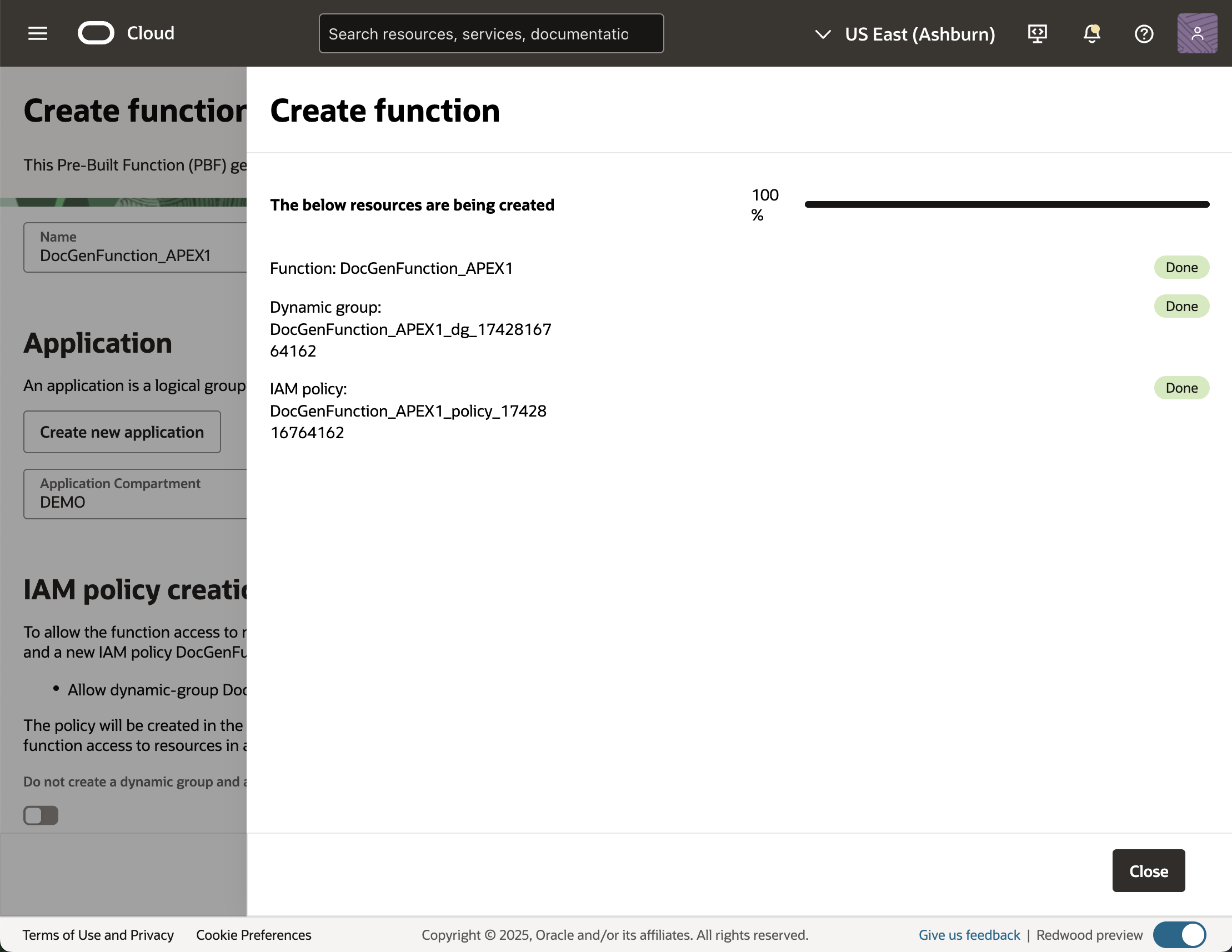The width and height of the screenshot is (1232, 952).
Task: Click the Create new application button
Action: coord(122,432)
